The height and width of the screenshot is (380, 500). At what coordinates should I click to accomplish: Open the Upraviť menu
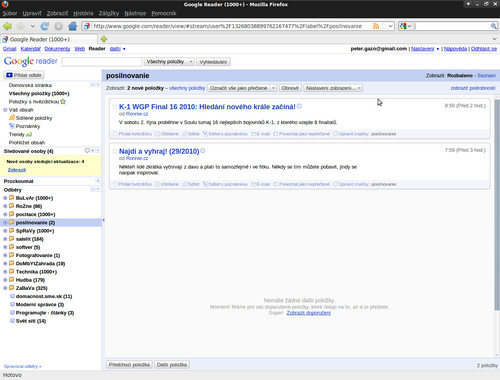click(32, 13)
